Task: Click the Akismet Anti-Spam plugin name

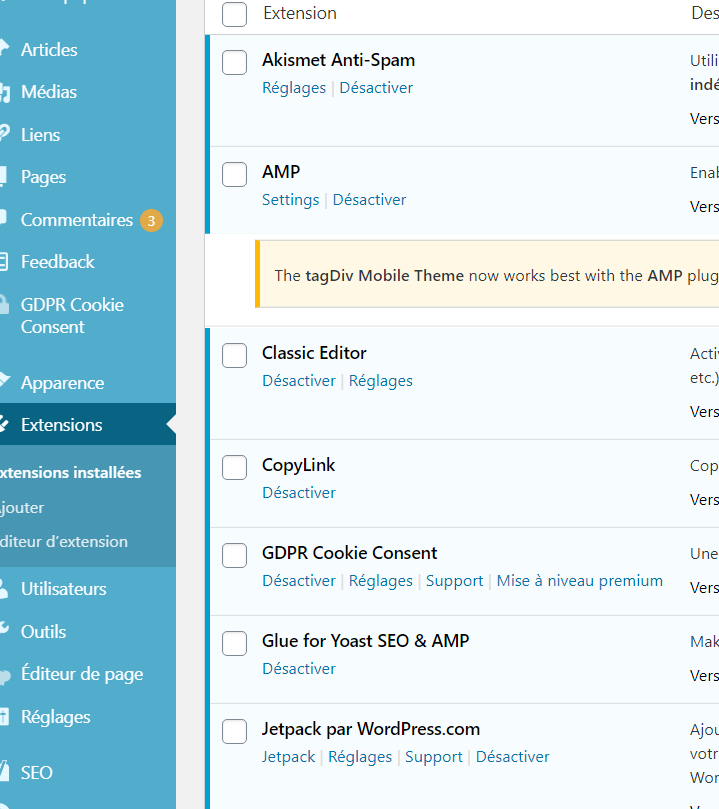Action: 338,60
